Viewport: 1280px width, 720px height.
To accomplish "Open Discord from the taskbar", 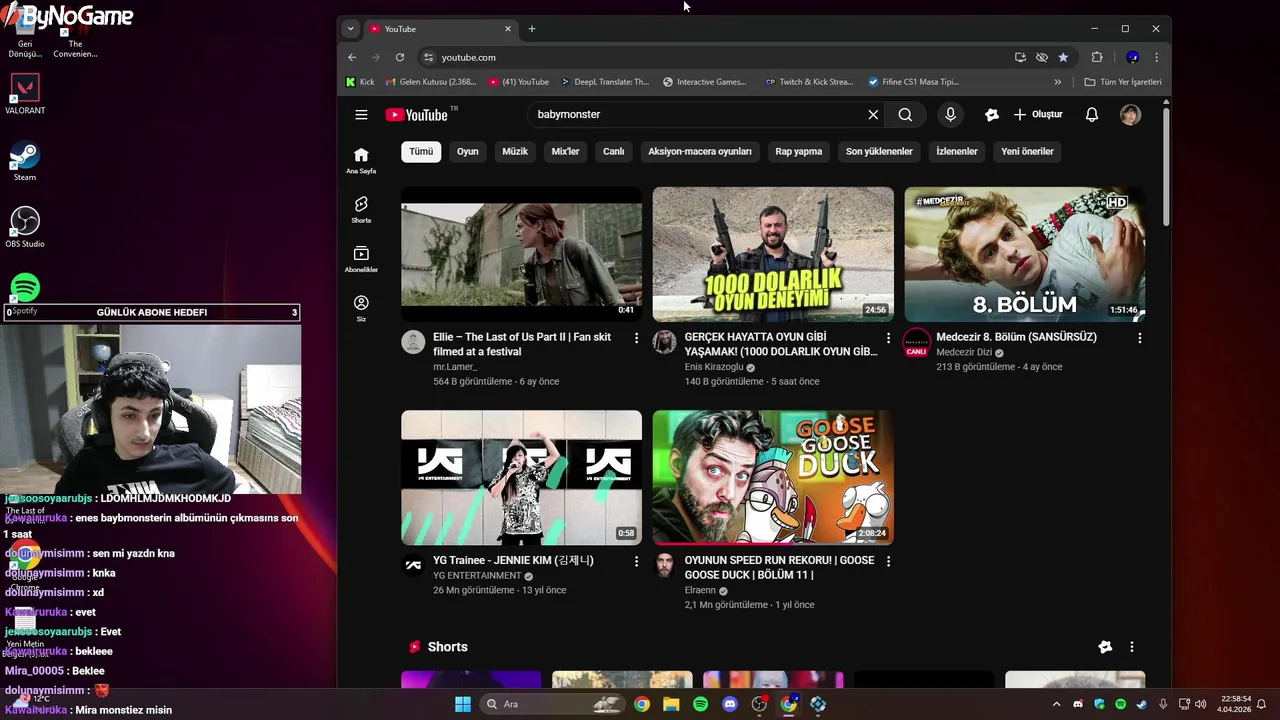I will tap(730, 704).
